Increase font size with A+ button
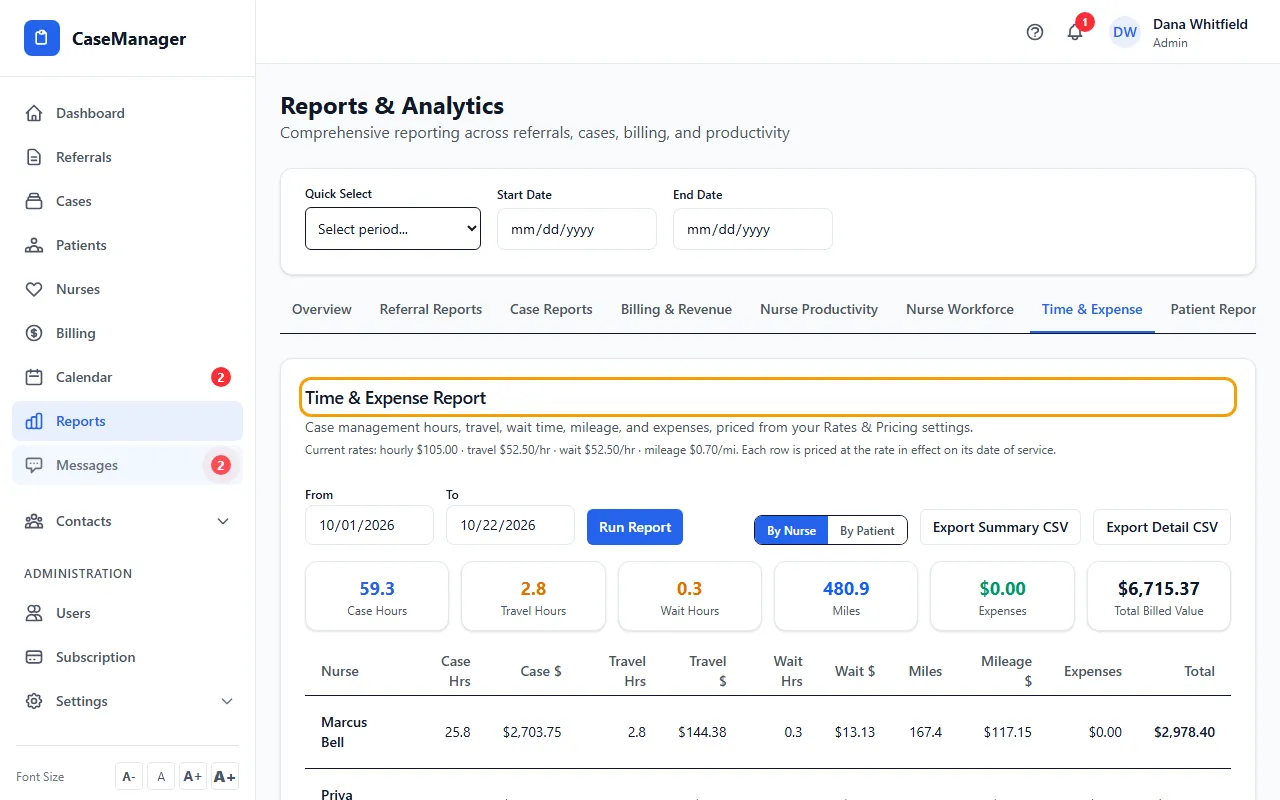The image size is (1280, 800). (x=192, y=777)
